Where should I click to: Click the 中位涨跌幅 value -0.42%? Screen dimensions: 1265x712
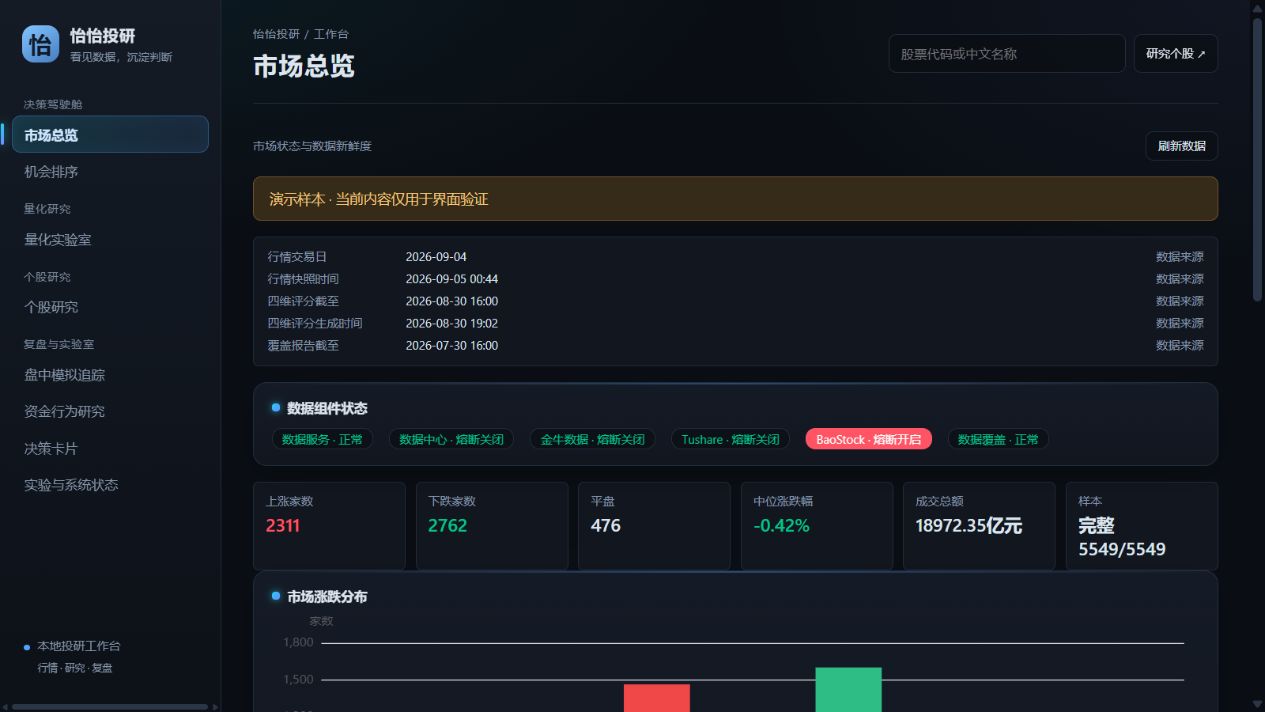pos(782,526)
